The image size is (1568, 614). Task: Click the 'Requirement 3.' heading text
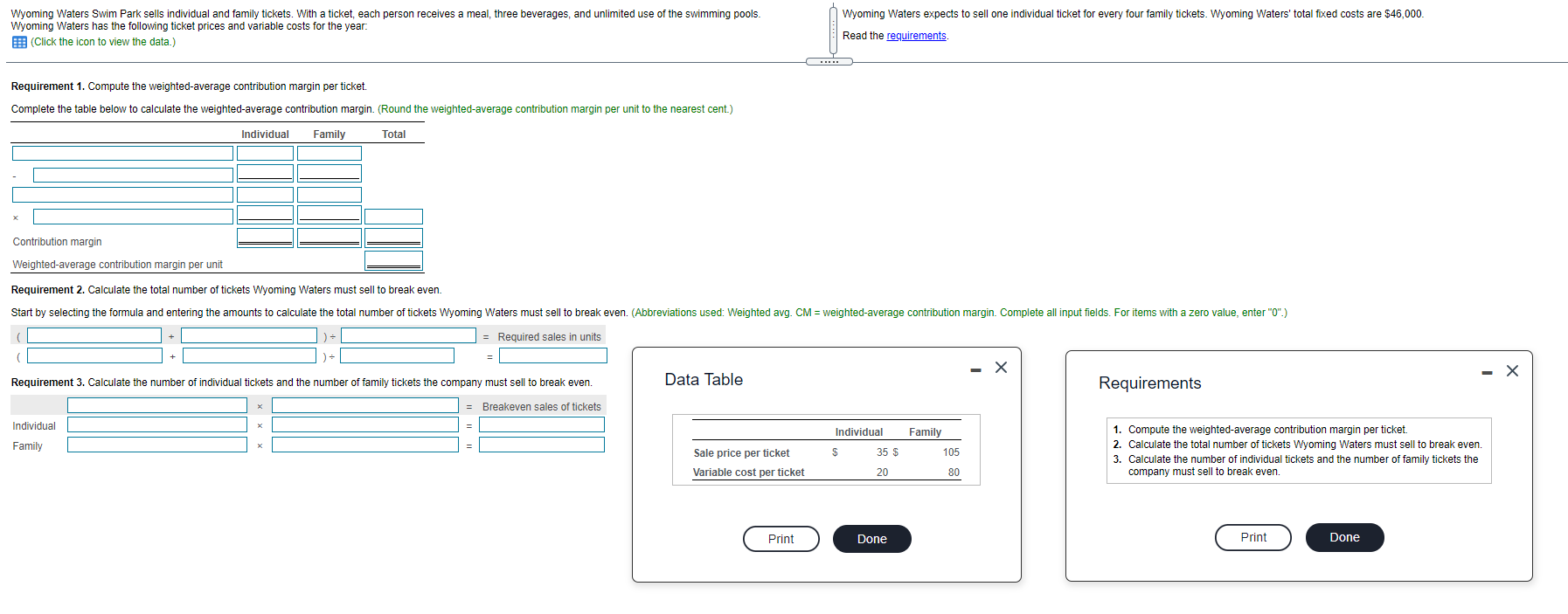pos(48,383)
